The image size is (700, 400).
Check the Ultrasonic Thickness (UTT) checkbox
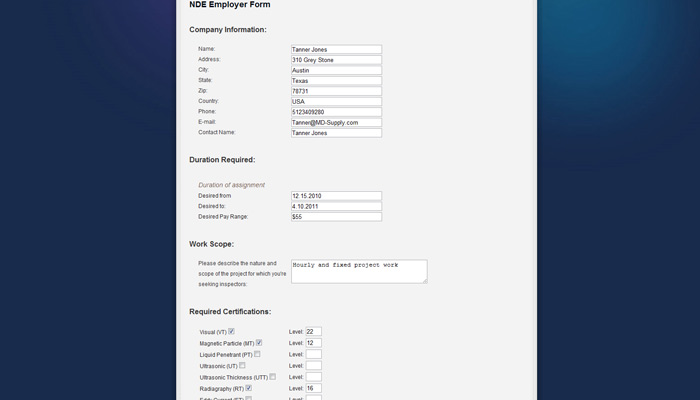pos(272,377)
